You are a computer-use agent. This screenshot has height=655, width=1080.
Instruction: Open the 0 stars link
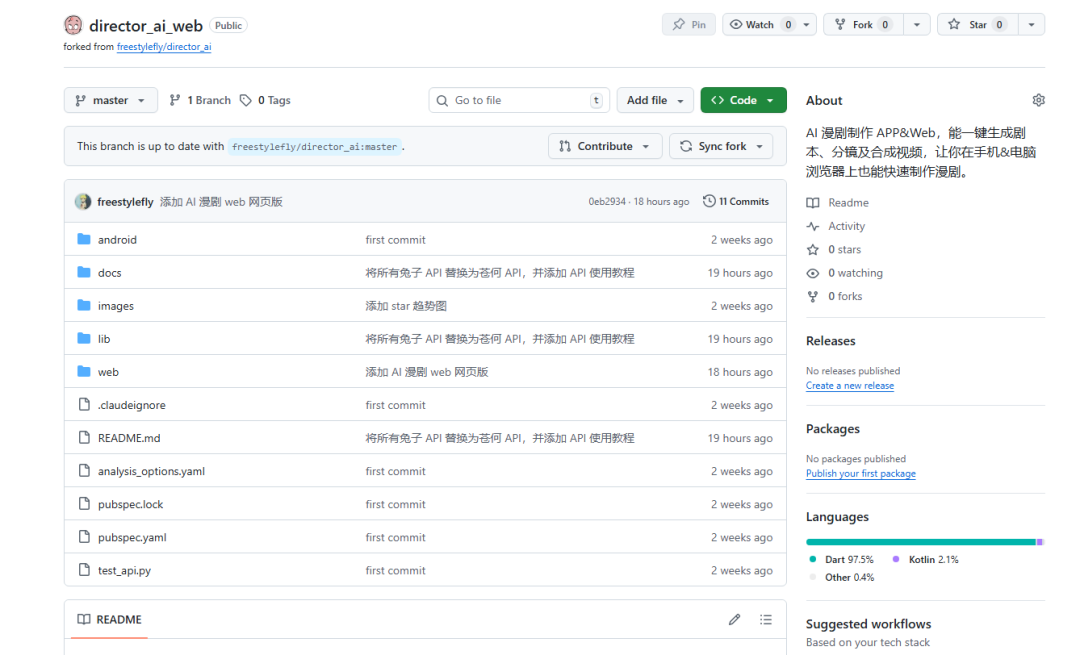tap(844, 249)
